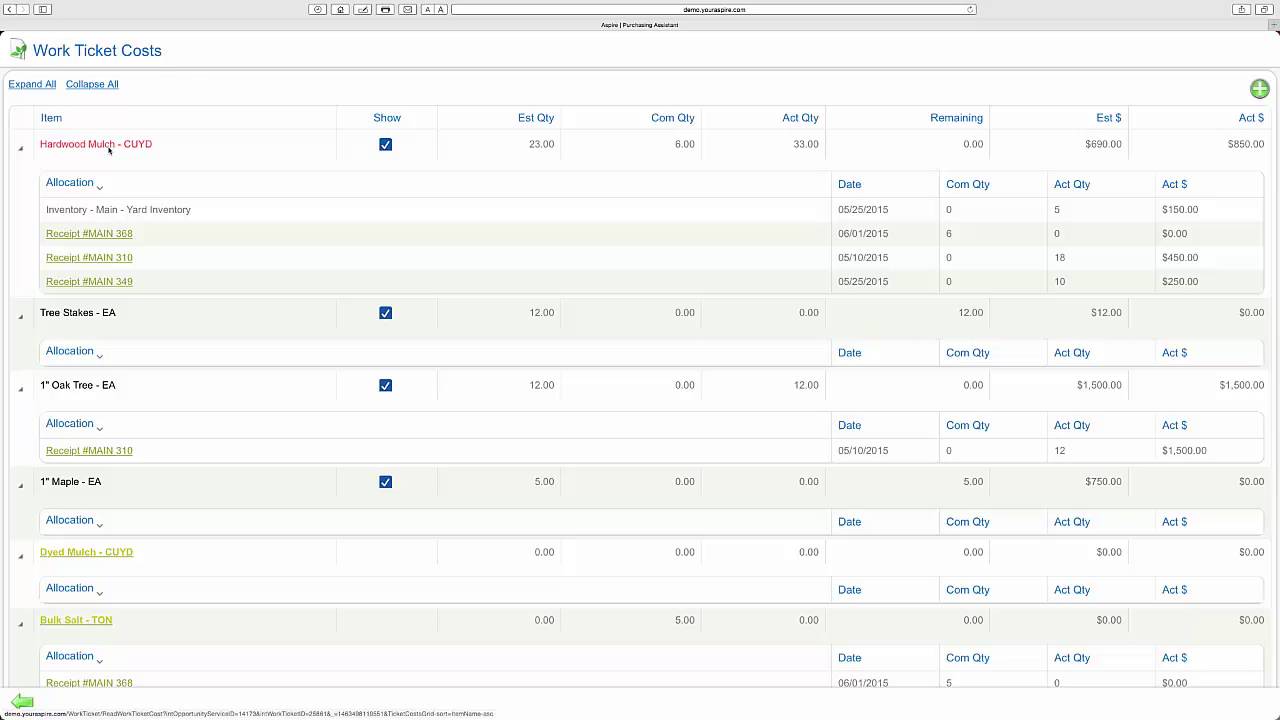The width and height of the screenshot is (1280, 720).
Task: Uncheck Show for 1" Maple
Action: [x=385, y=482]
